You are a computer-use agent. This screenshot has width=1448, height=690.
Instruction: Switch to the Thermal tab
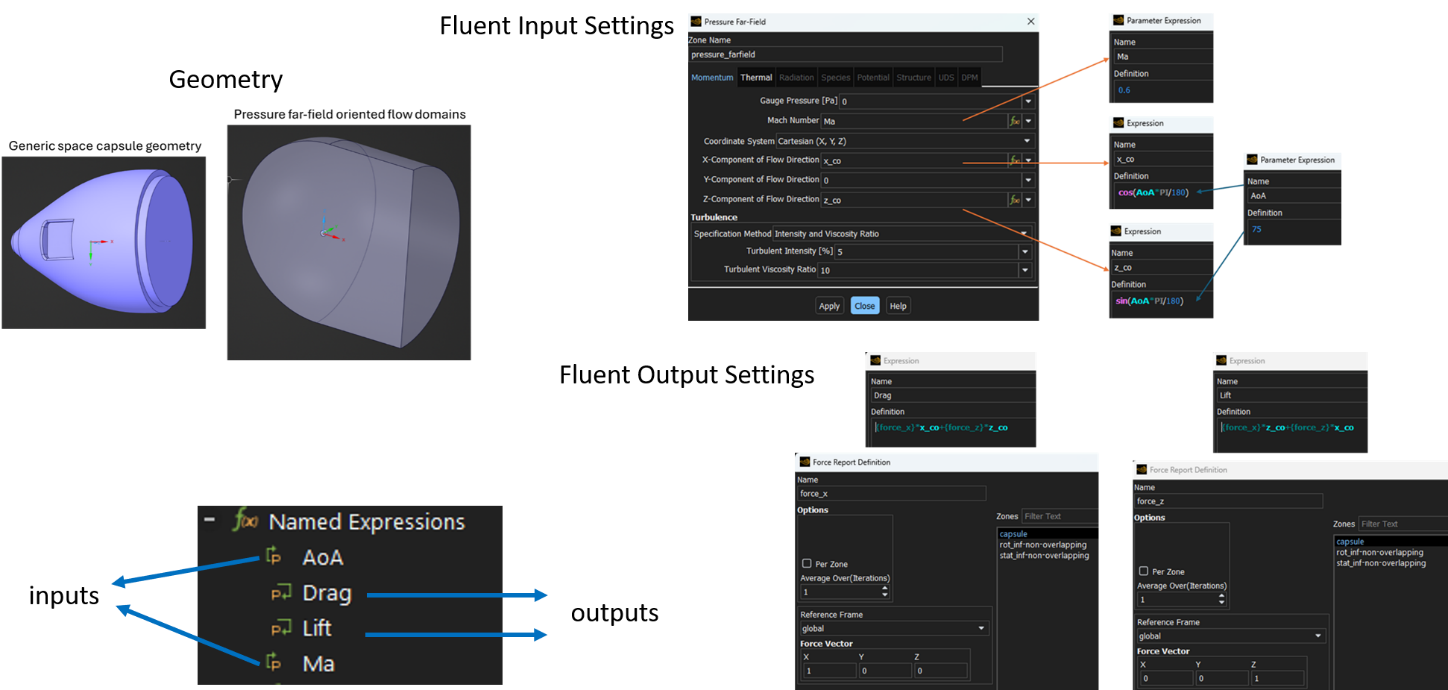(x=756, y=78)
